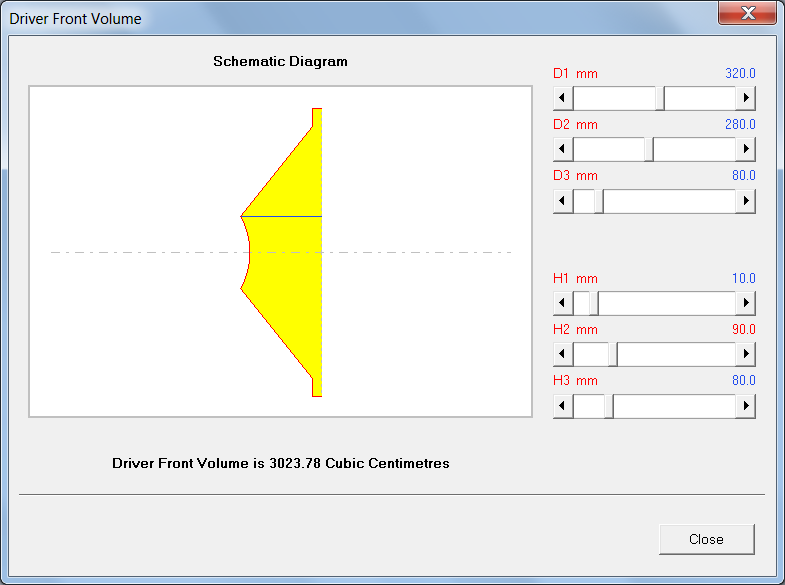Click the D2 slider thumb

tap(649, 149)
